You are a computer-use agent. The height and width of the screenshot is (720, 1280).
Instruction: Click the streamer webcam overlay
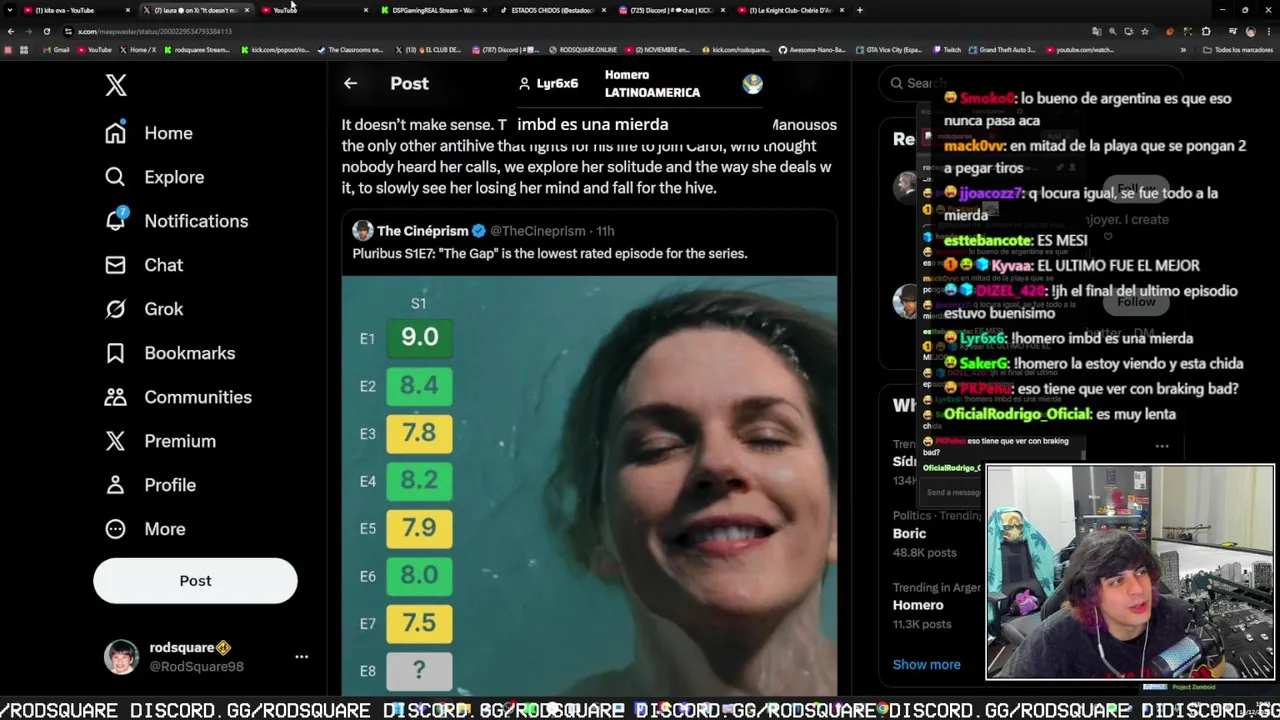[x=1130, y=572]
